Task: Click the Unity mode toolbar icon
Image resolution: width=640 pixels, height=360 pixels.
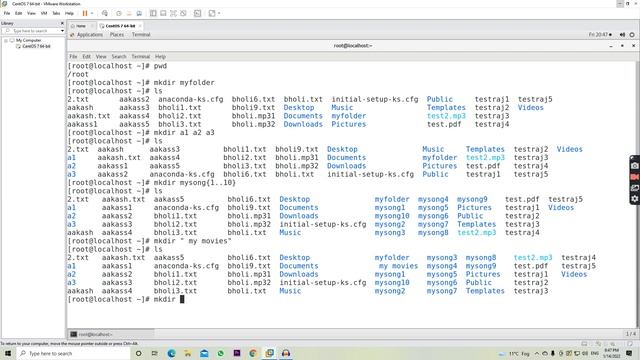Action: (183, 13)
